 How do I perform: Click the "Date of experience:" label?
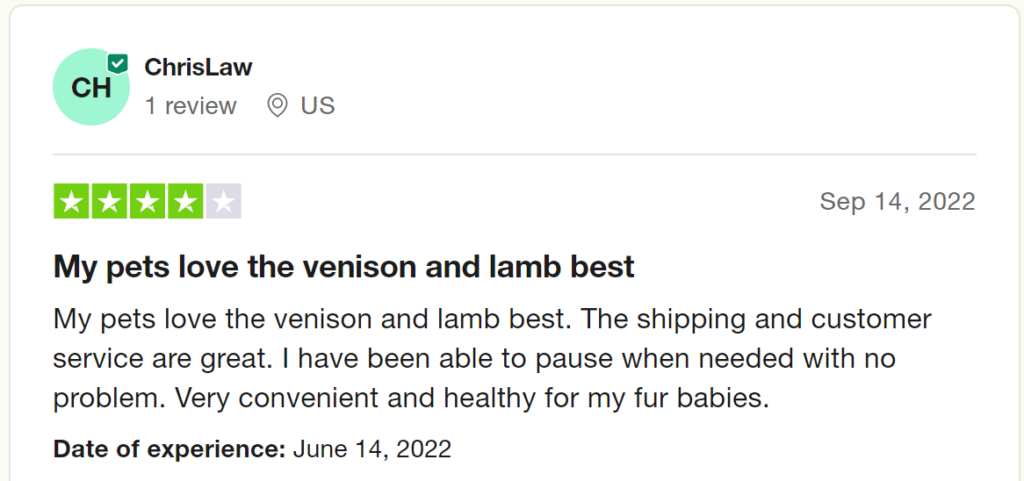[x=170, y=449]
